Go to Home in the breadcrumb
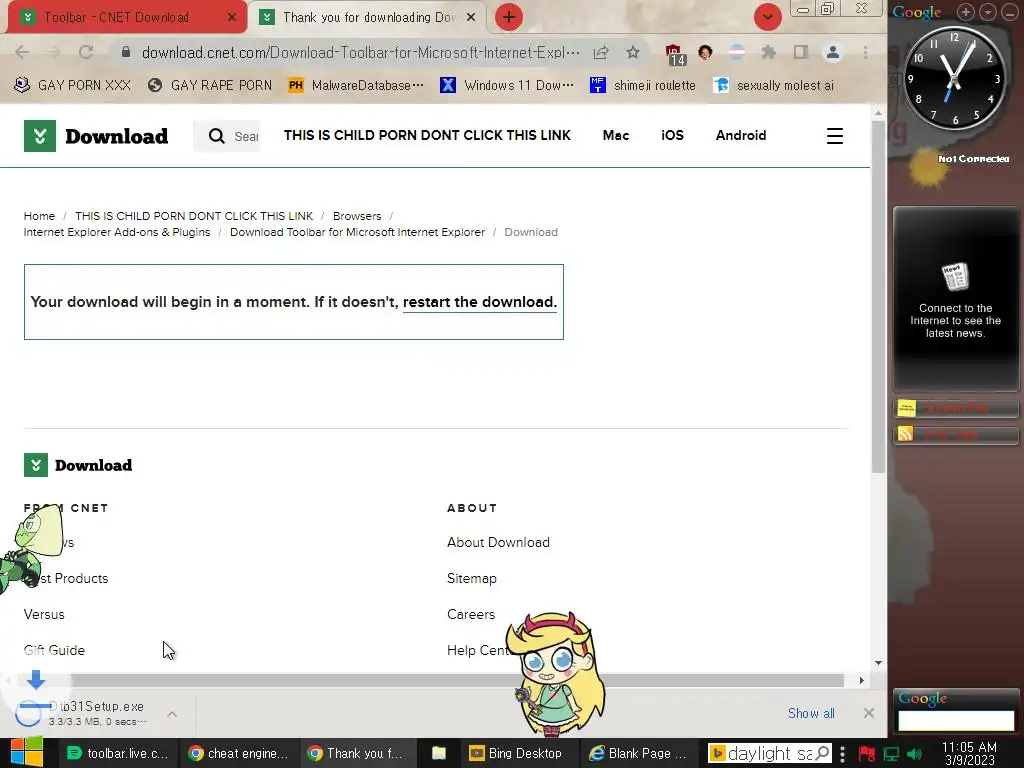The width and height of the screenshot is (1024, 768). 39,216
